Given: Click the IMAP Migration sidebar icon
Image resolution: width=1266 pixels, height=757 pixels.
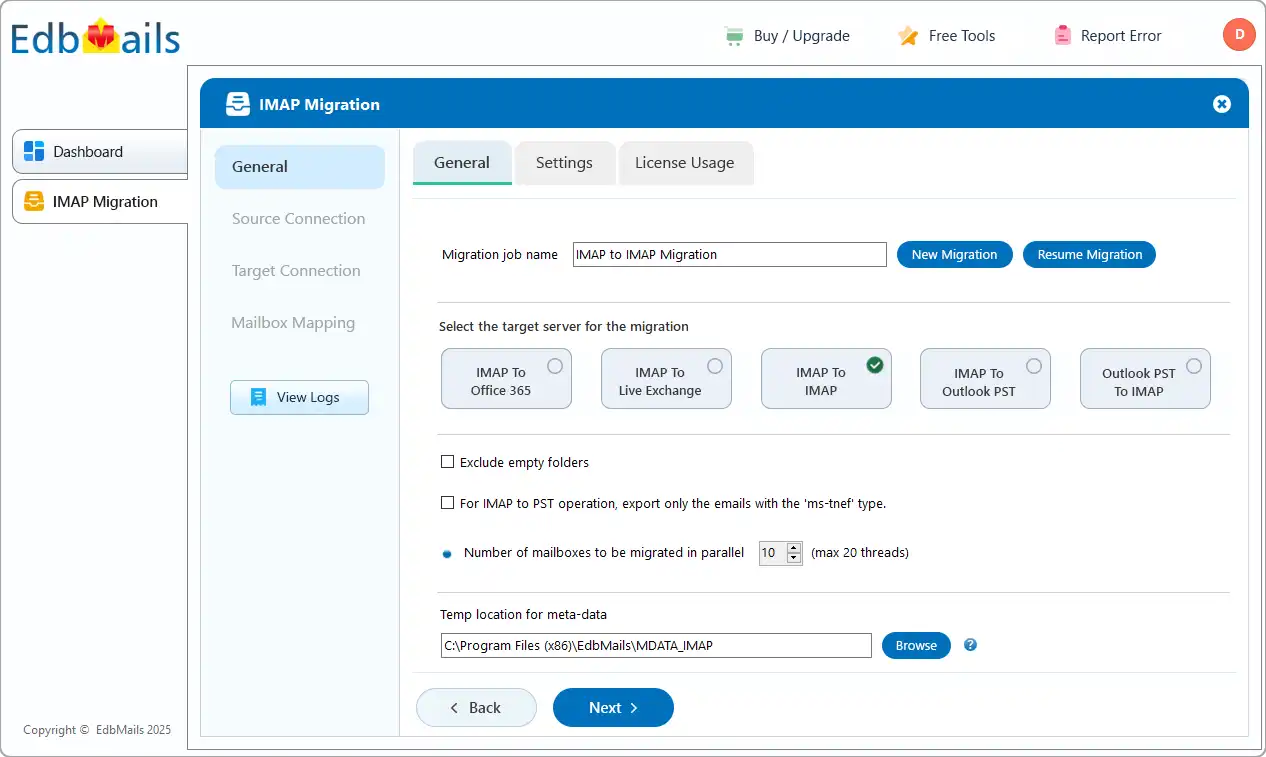Looking at the screenshot, I should pyautogui.click(x=34, y=201).
